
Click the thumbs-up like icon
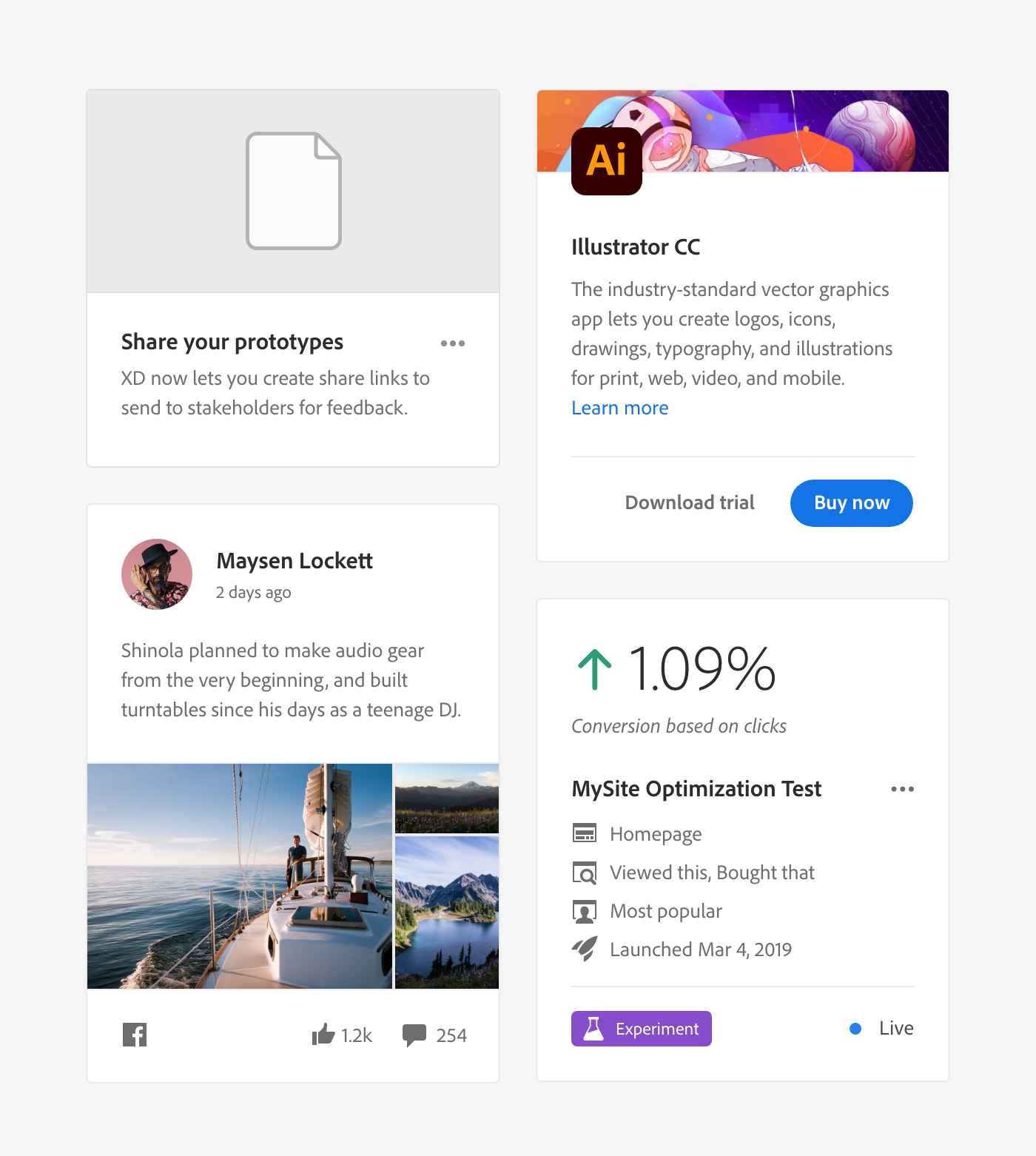pos(323,1034)
